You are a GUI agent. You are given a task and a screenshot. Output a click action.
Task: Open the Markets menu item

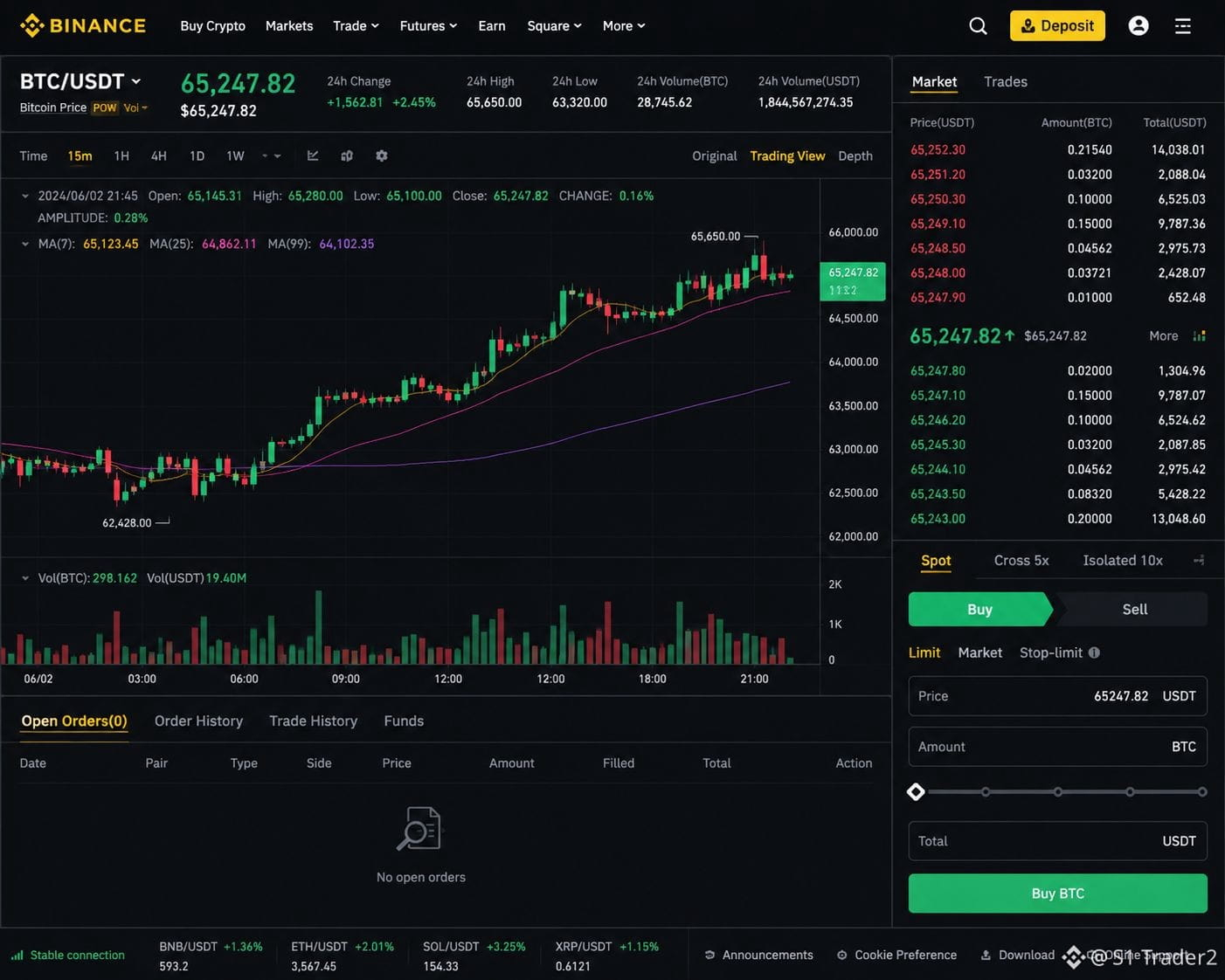coord(289,26)
